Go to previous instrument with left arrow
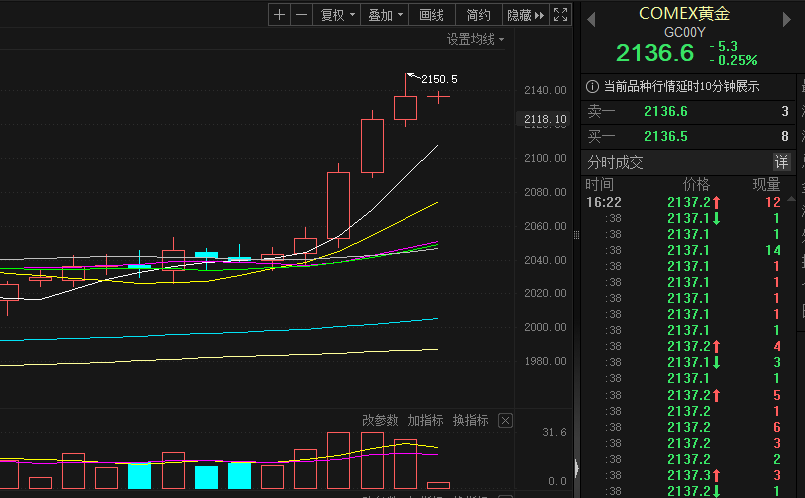The image size is (805, 498). tap(591, 19)
